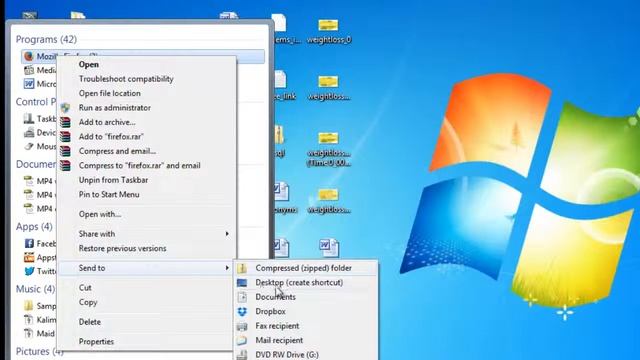The width and height of the screenshot is (640, 360).
Task: Click the Desktop shortcut icon in Send to
Action: click(242, 282)
